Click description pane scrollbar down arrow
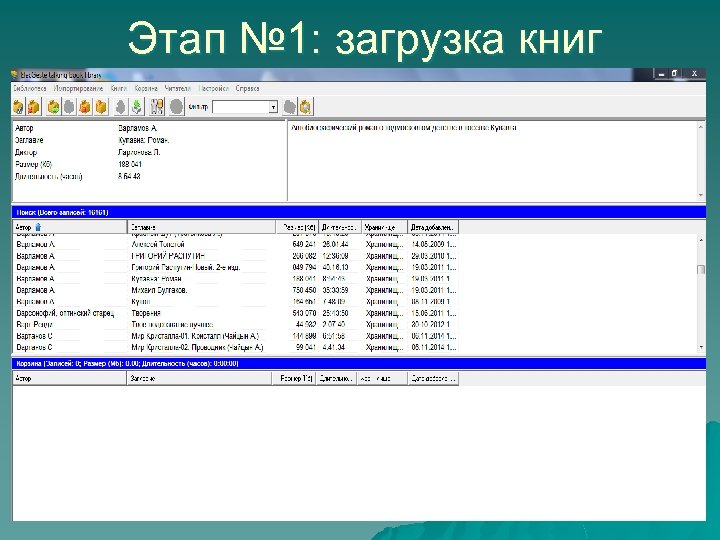This screenshot has width=720, height=540. pyautogui.click(x=701, y=195)
